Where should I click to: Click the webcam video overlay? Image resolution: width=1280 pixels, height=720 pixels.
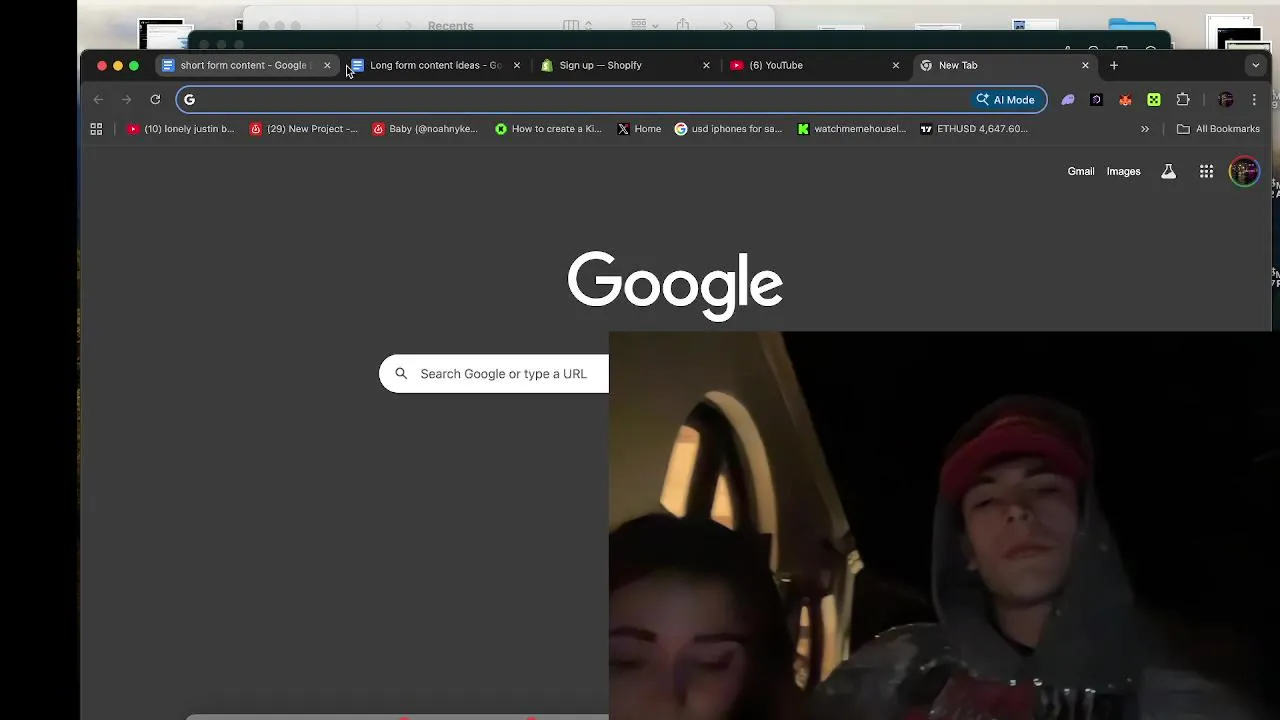click(944, 526)
